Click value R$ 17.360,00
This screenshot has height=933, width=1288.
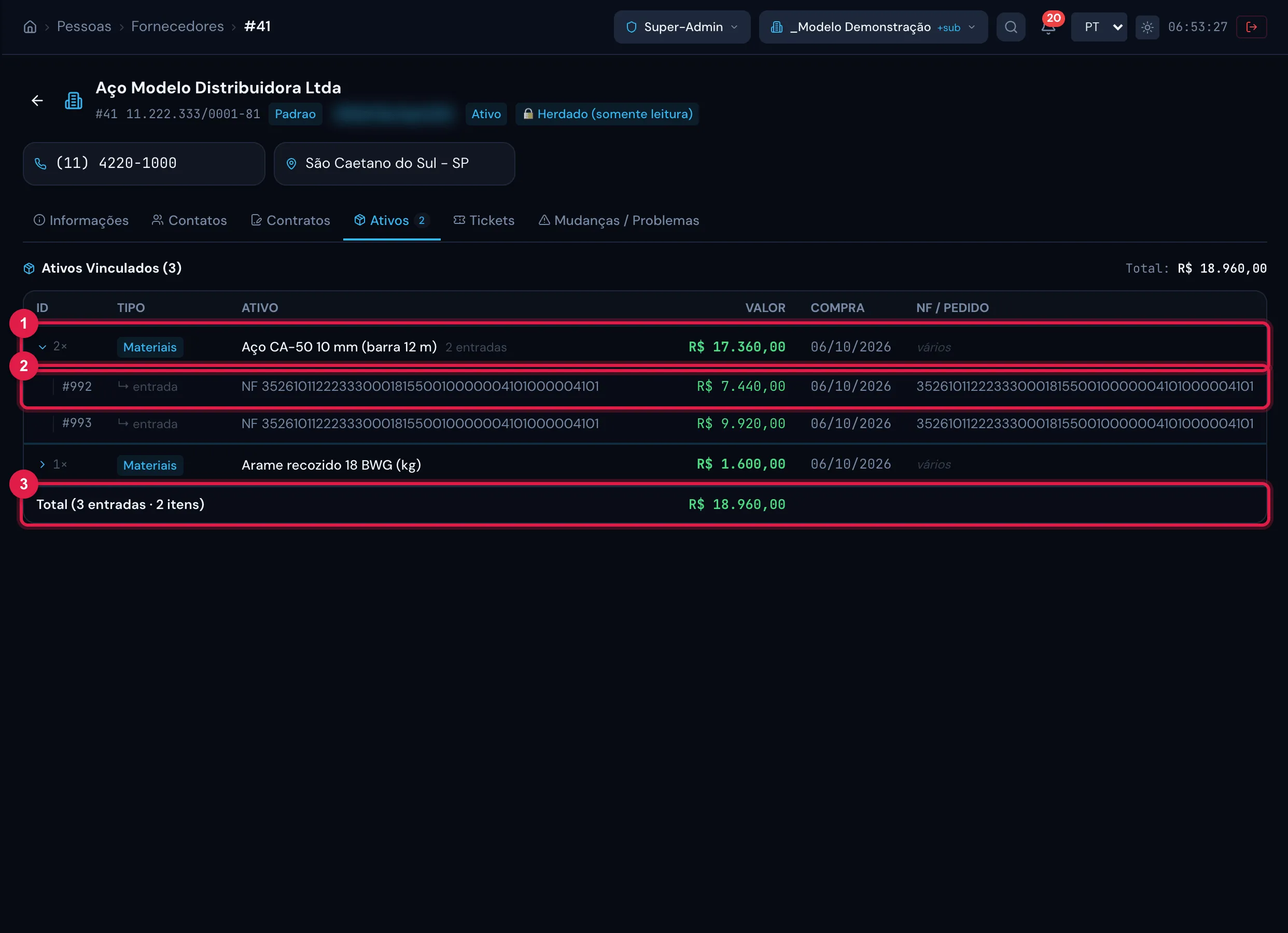tap(737, 347)
